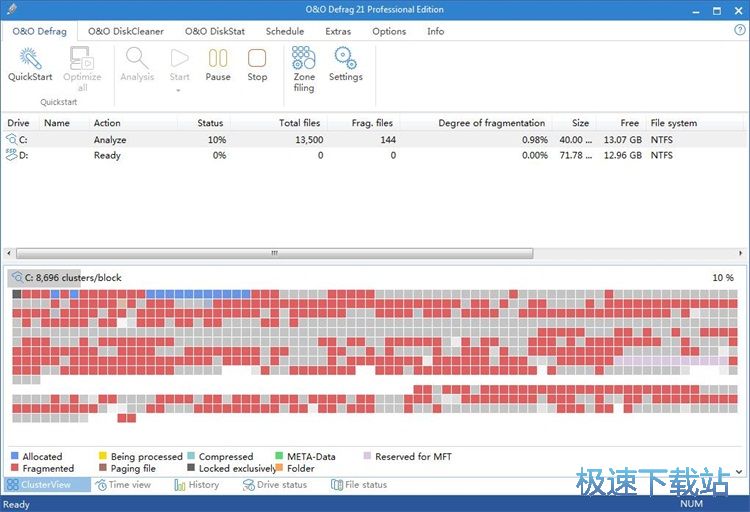Click the red Fragmented legend swatch
750x512 pixels.
[x=14, y=467]
